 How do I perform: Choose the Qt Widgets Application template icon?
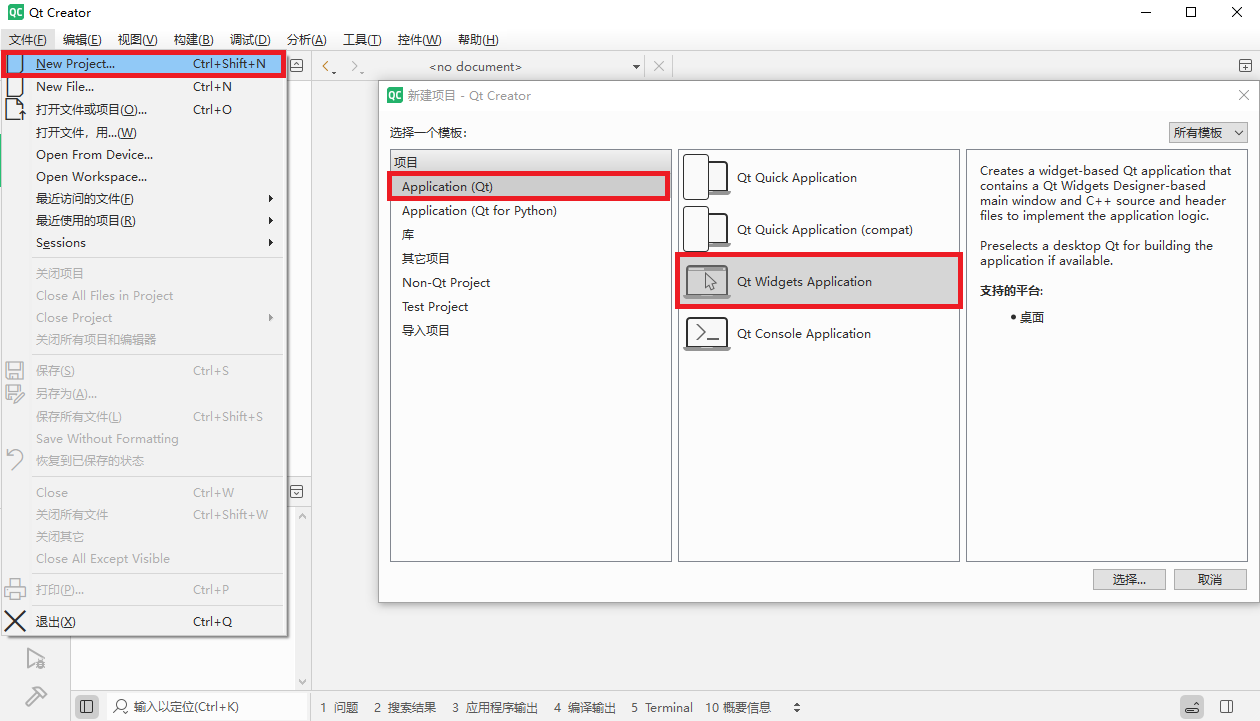coord(707,282)
